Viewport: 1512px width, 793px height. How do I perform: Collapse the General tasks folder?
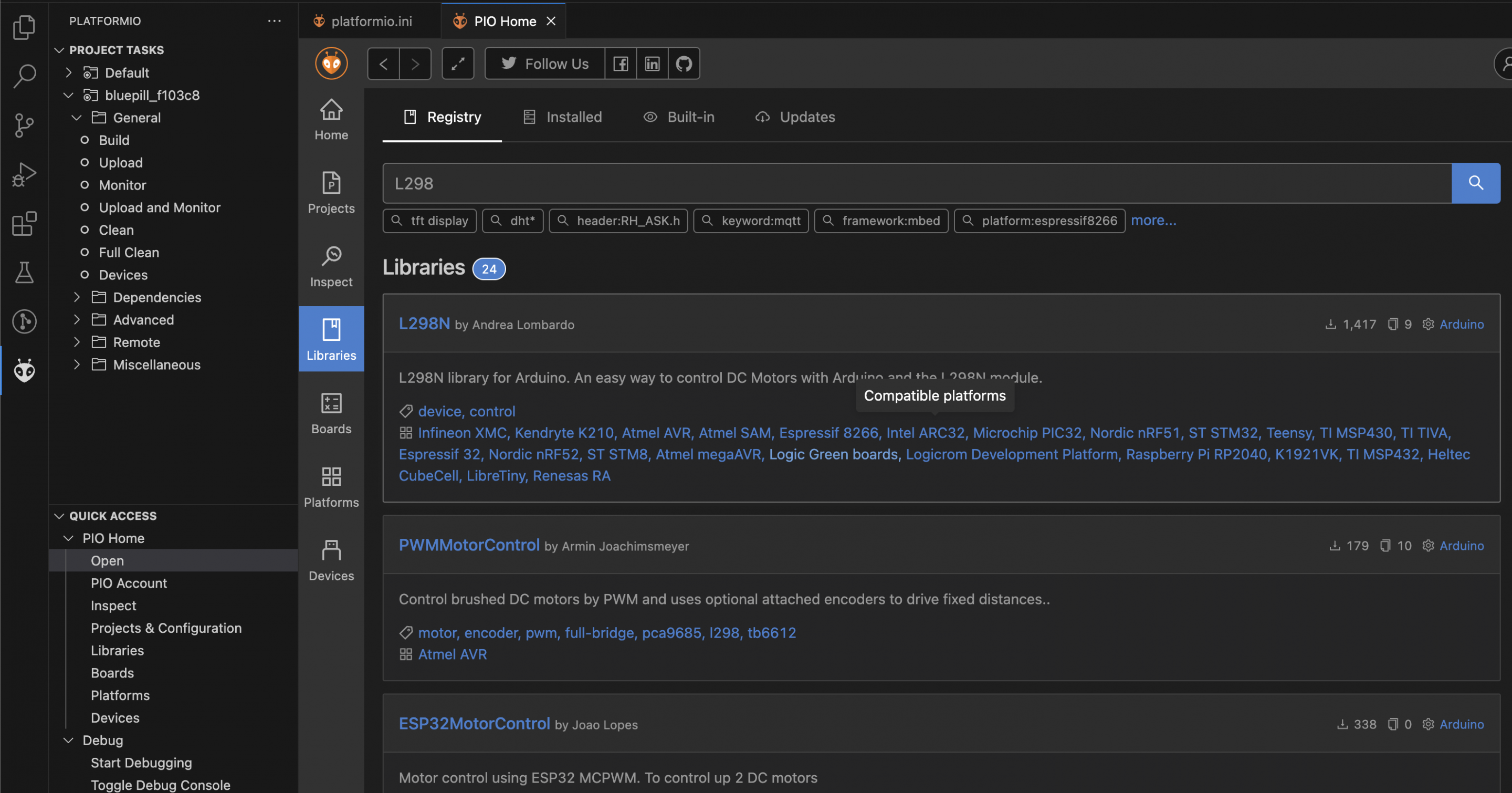(77, 118)
